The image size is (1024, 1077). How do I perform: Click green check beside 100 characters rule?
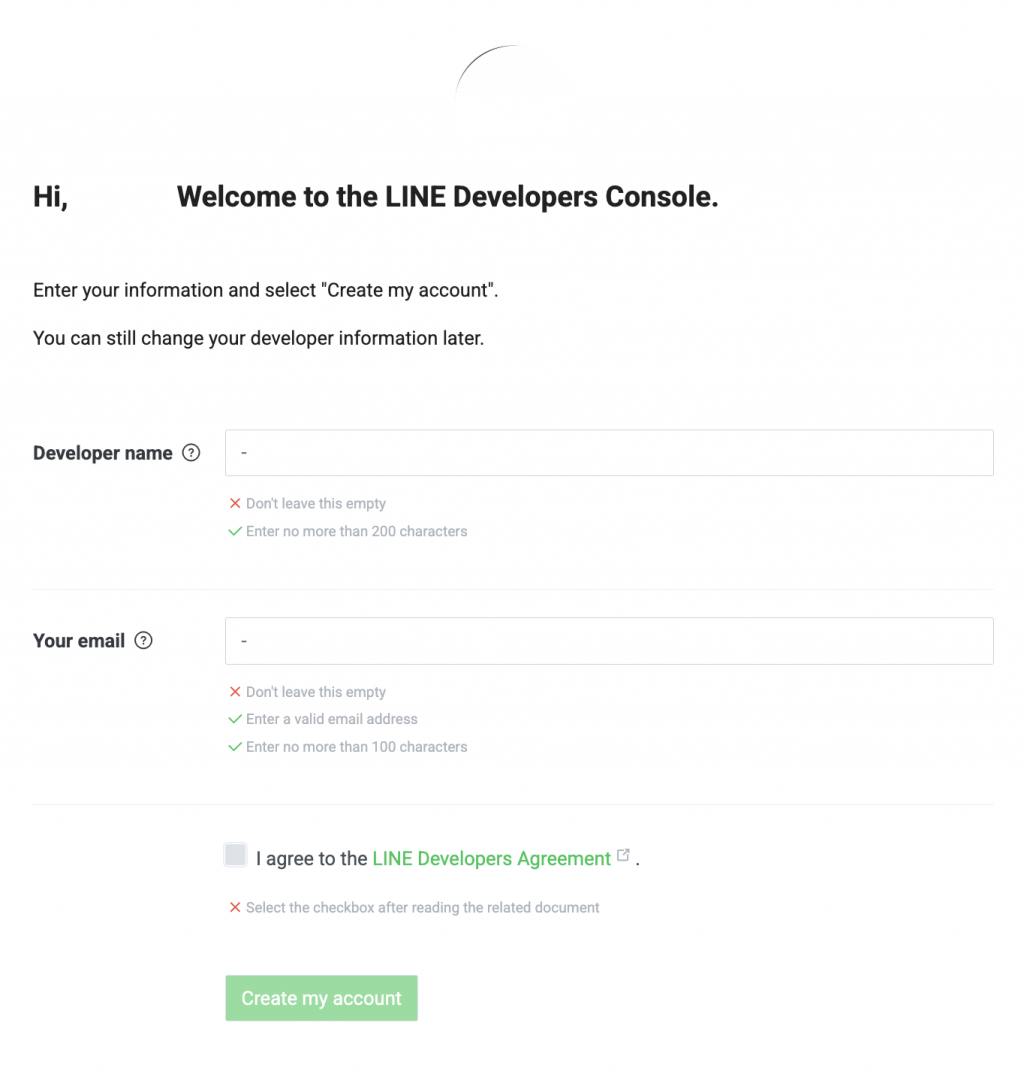[x=235, y=746]
